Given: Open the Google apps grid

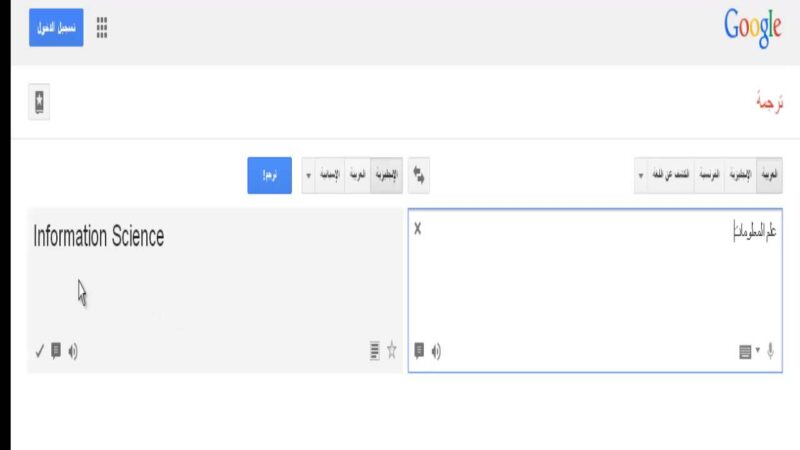Looking at the screenshot, I should pos(102,29).
